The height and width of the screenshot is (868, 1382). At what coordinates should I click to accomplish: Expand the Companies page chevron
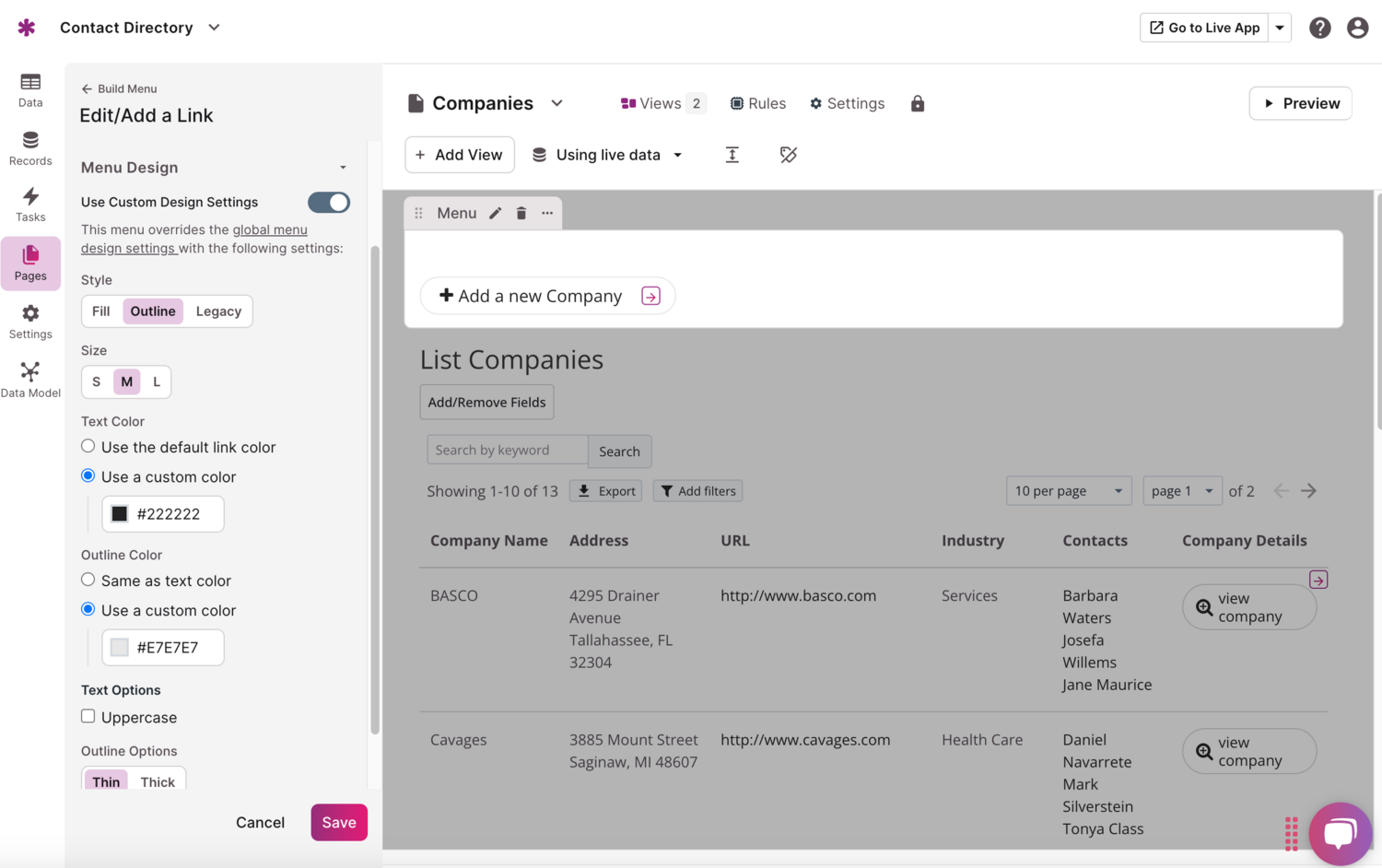click(557, 103)
